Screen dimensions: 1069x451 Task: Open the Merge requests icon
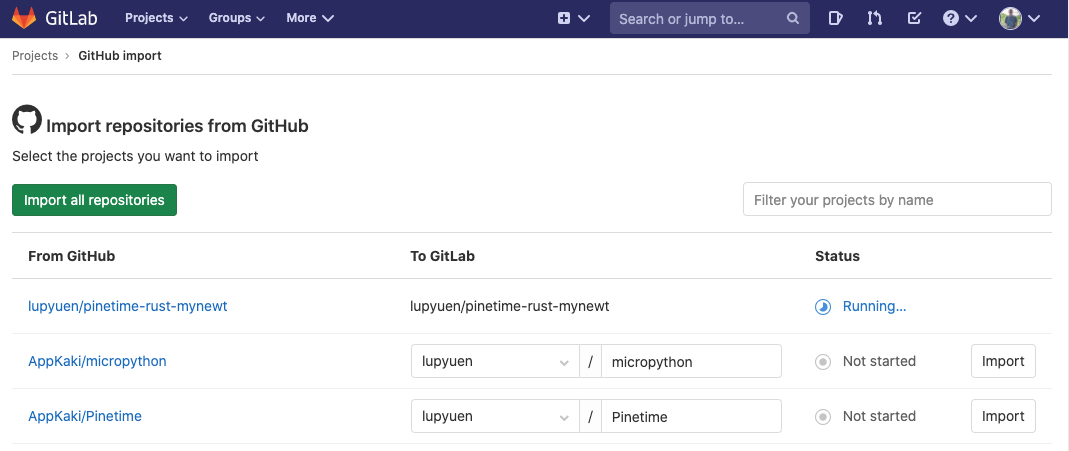coord(875,18)
